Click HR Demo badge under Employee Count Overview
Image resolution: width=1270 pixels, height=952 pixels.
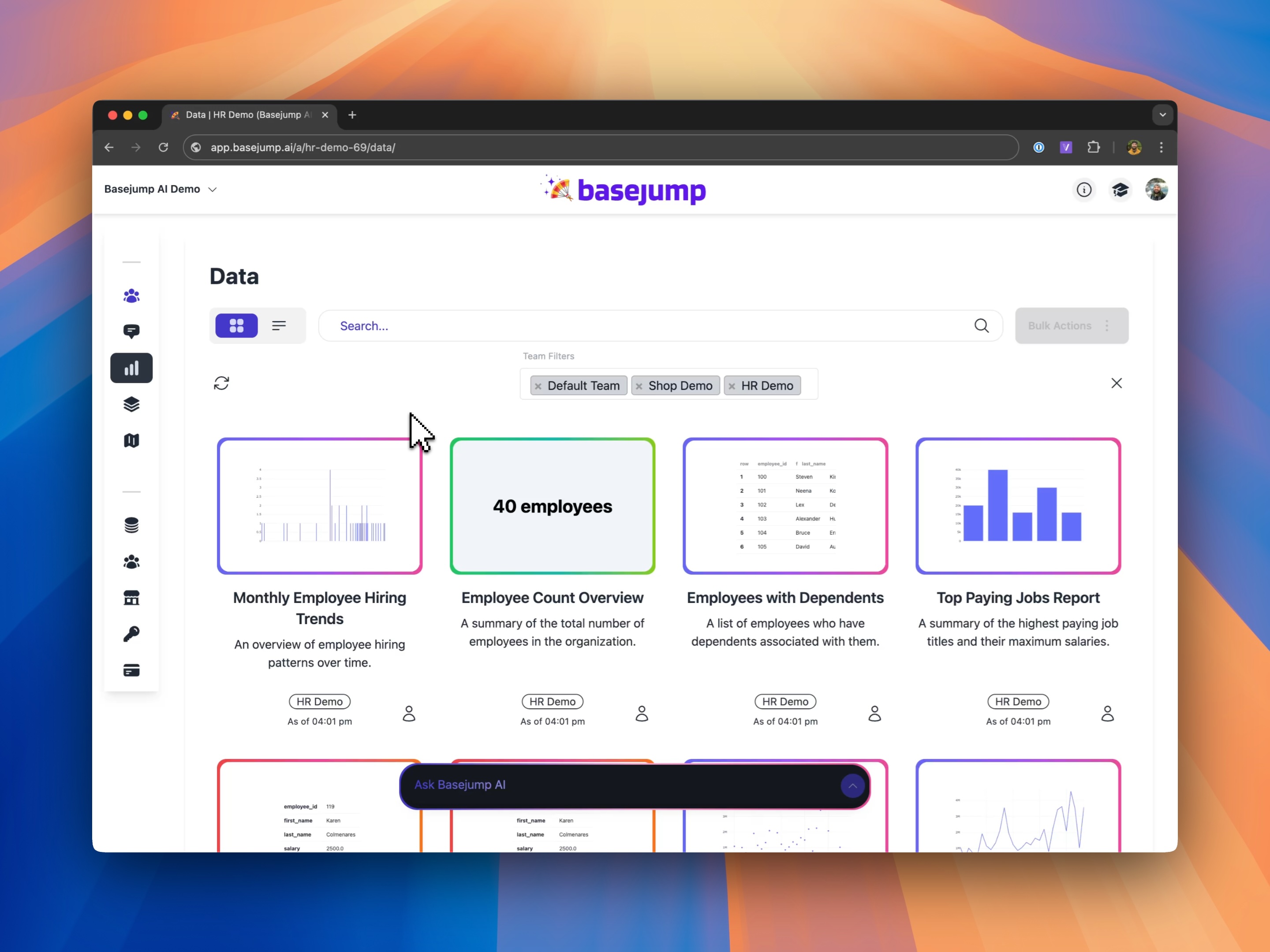click(553, 702)
